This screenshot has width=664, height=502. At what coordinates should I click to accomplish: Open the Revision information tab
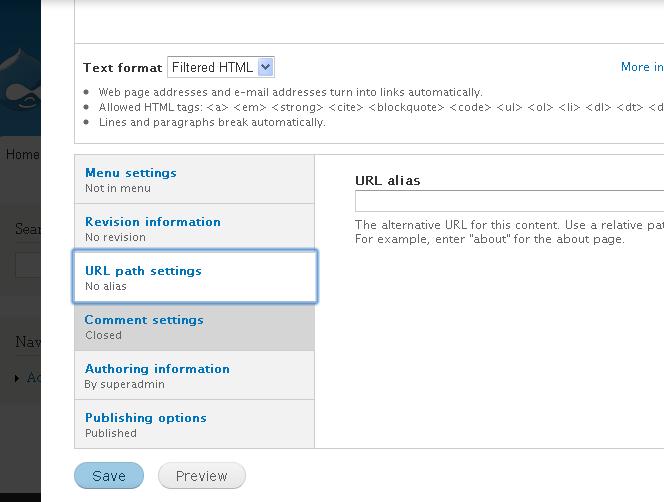153,222
